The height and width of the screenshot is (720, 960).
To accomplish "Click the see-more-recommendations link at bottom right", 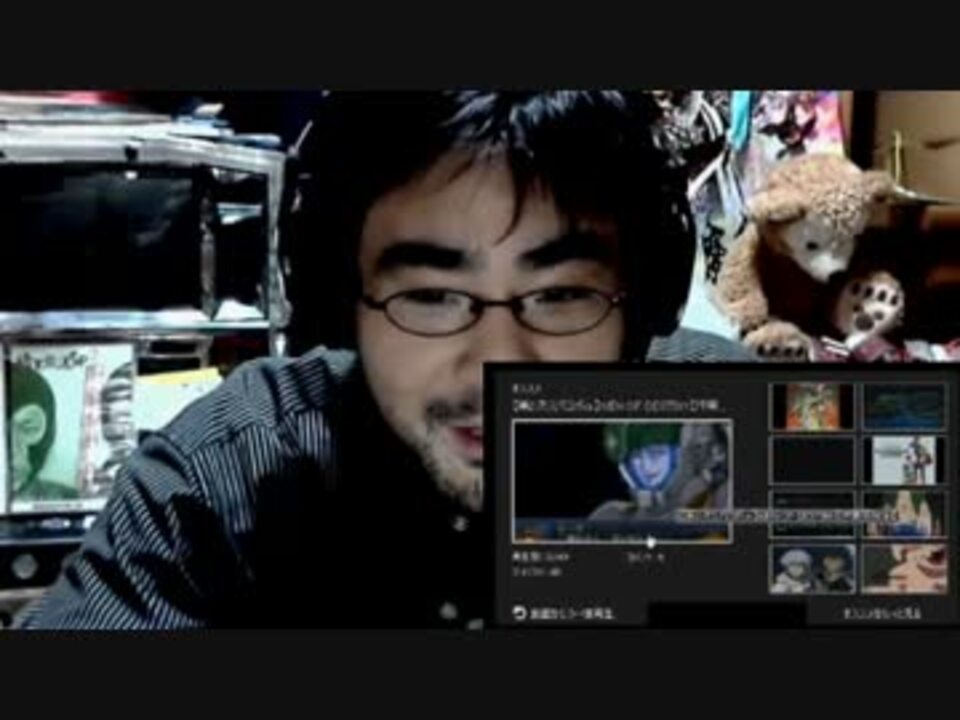I will click(x=882, y=613).
